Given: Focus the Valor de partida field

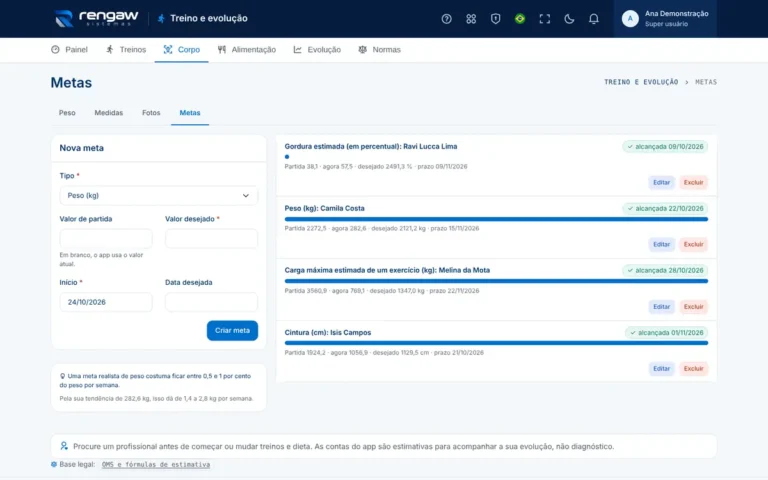Looking at the screenshot, I should pos(106,239).
